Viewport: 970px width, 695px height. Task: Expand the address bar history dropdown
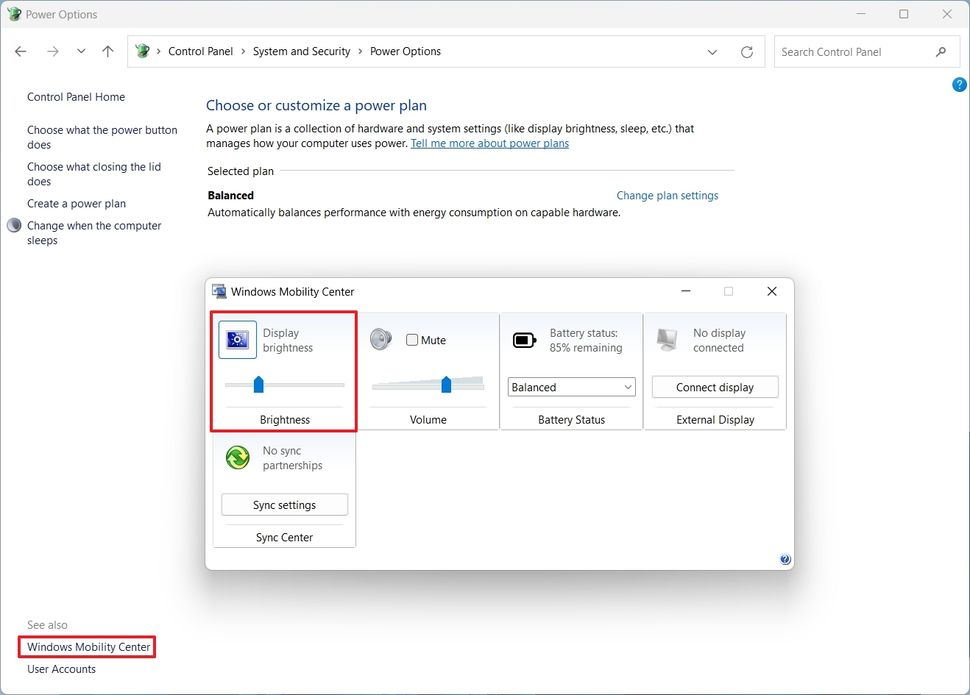pos(712,52)
